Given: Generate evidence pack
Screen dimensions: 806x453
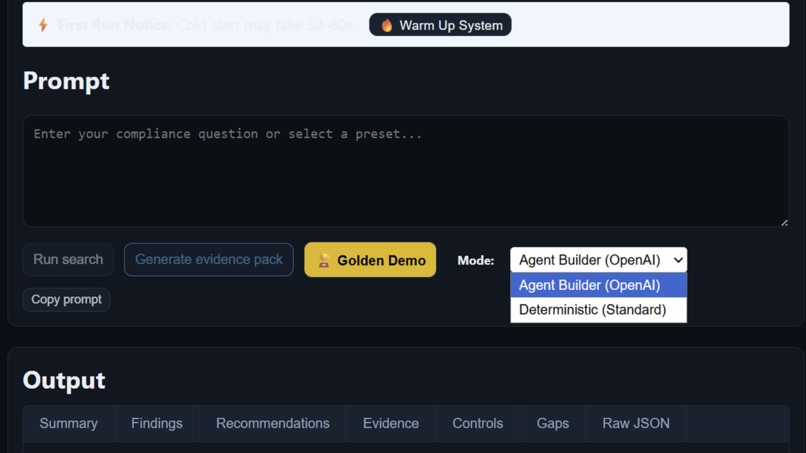Looking at the screenshot, I should [209, 259].
